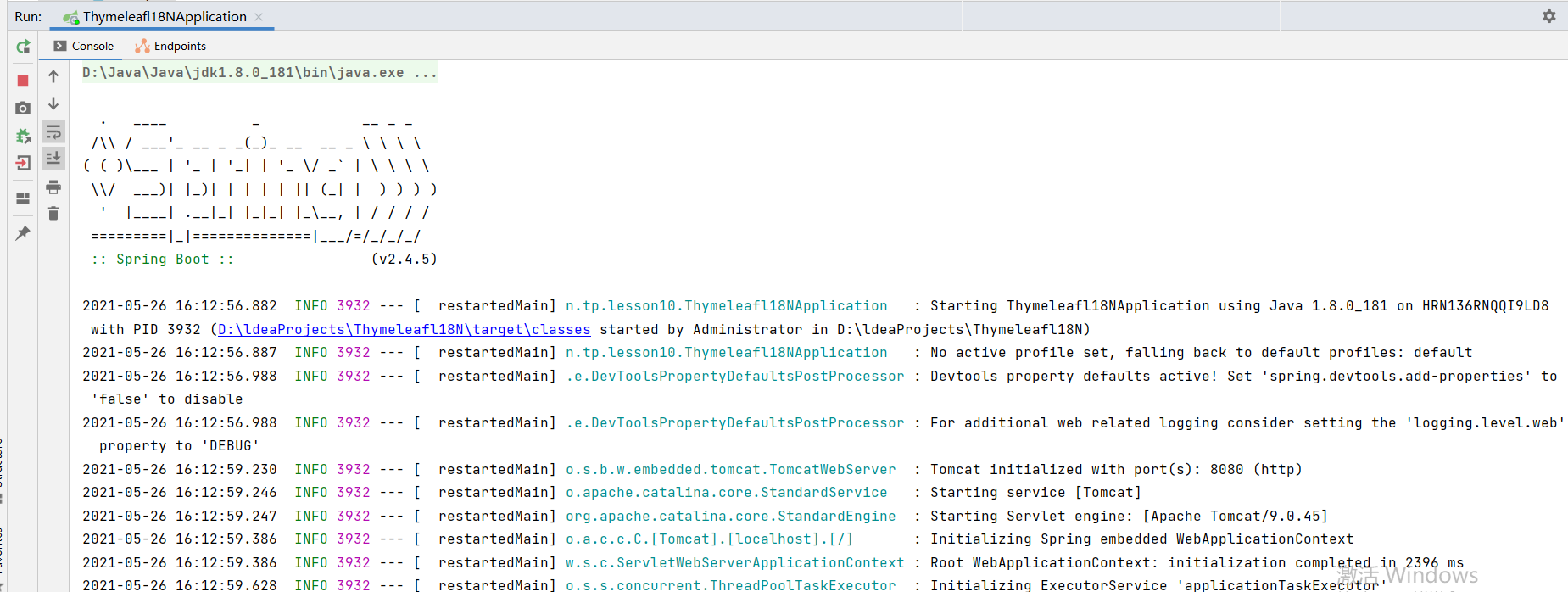Click 'For additional web related logging' message
Viewport: 1568px width, 592px height.
click(1247, 423)
